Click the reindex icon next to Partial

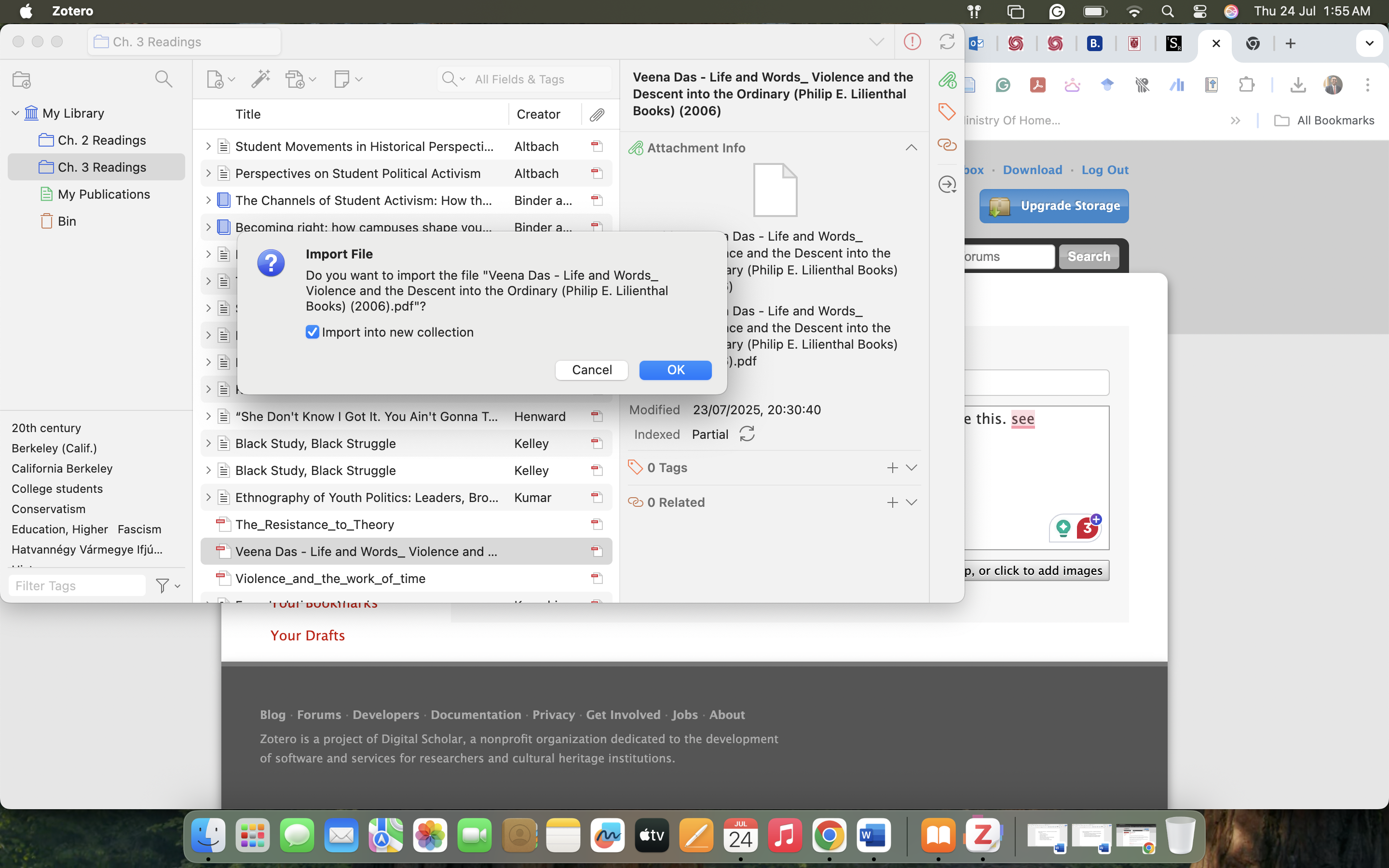click(747, 434)
